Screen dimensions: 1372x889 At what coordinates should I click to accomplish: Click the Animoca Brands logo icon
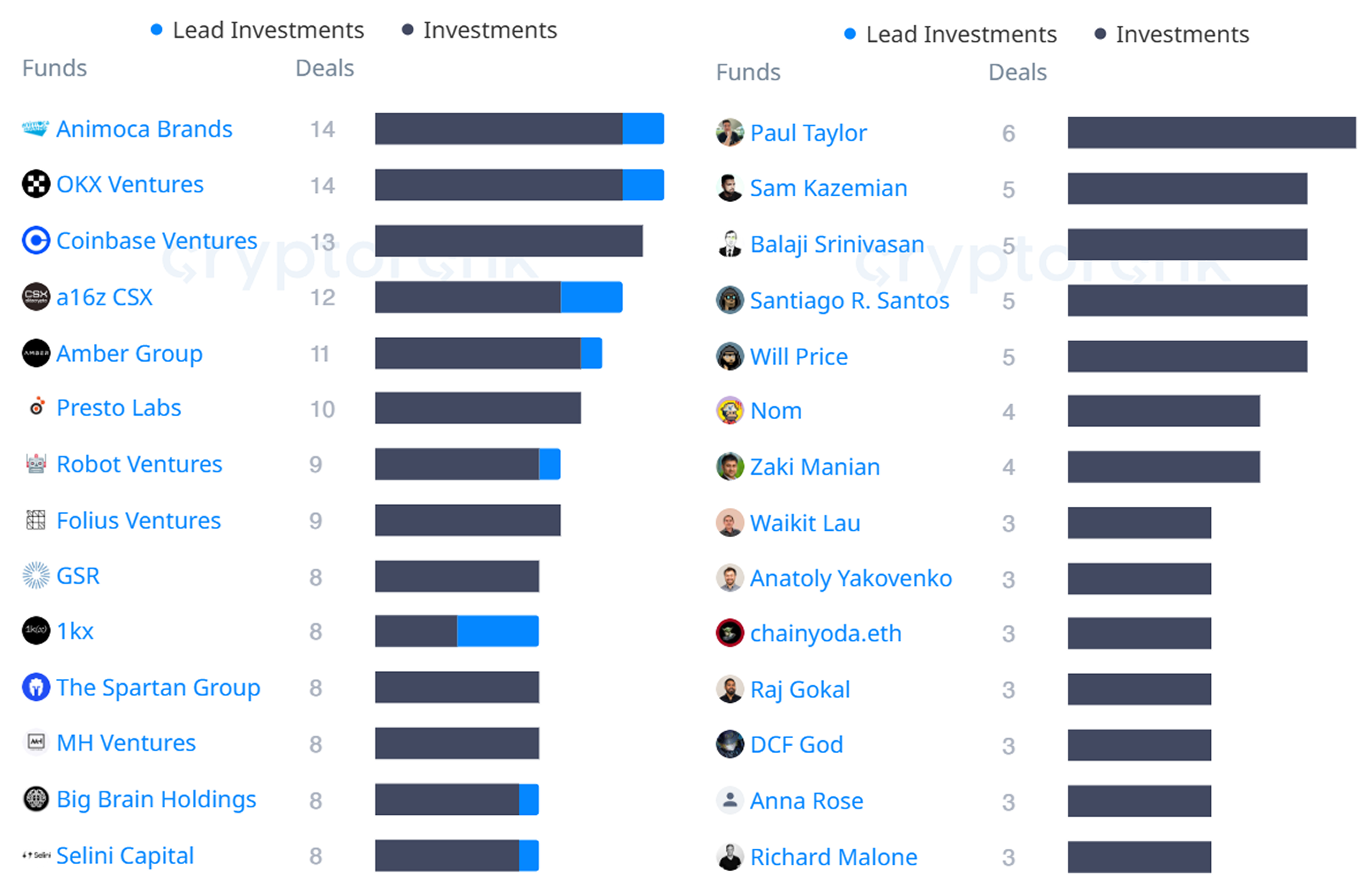[x=35, y=128]
